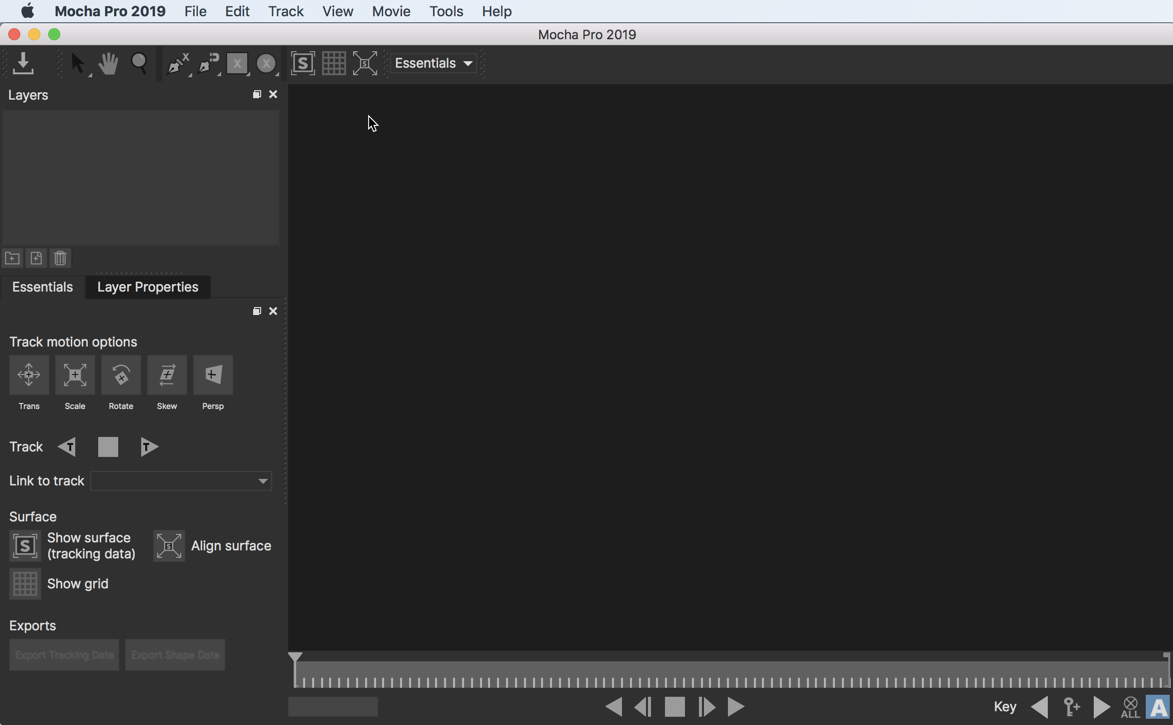Go to next keyframe
The width and height of the screenshot is (1173, 725).
point(1102,707)
